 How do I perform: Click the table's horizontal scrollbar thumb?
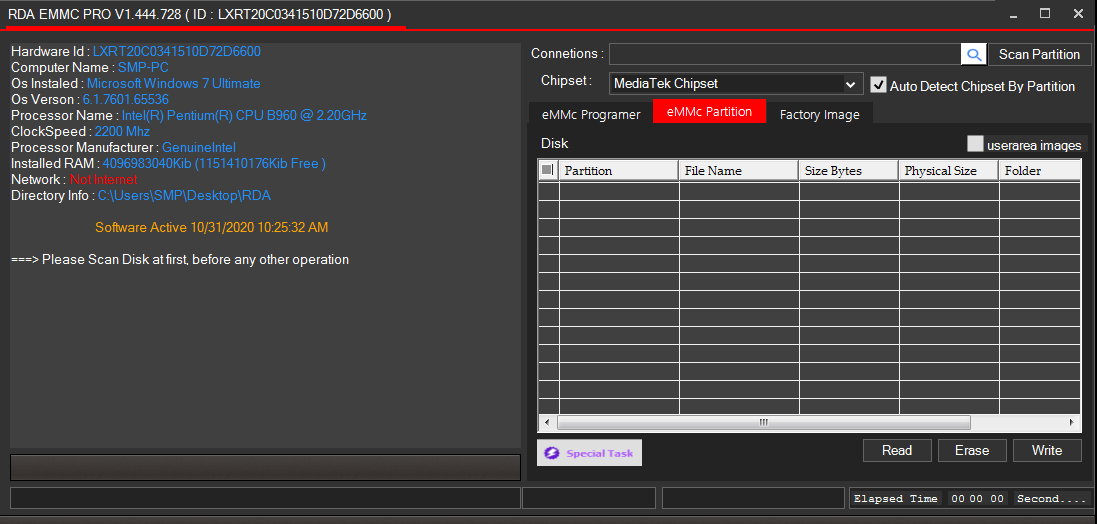tap(763, 423)
